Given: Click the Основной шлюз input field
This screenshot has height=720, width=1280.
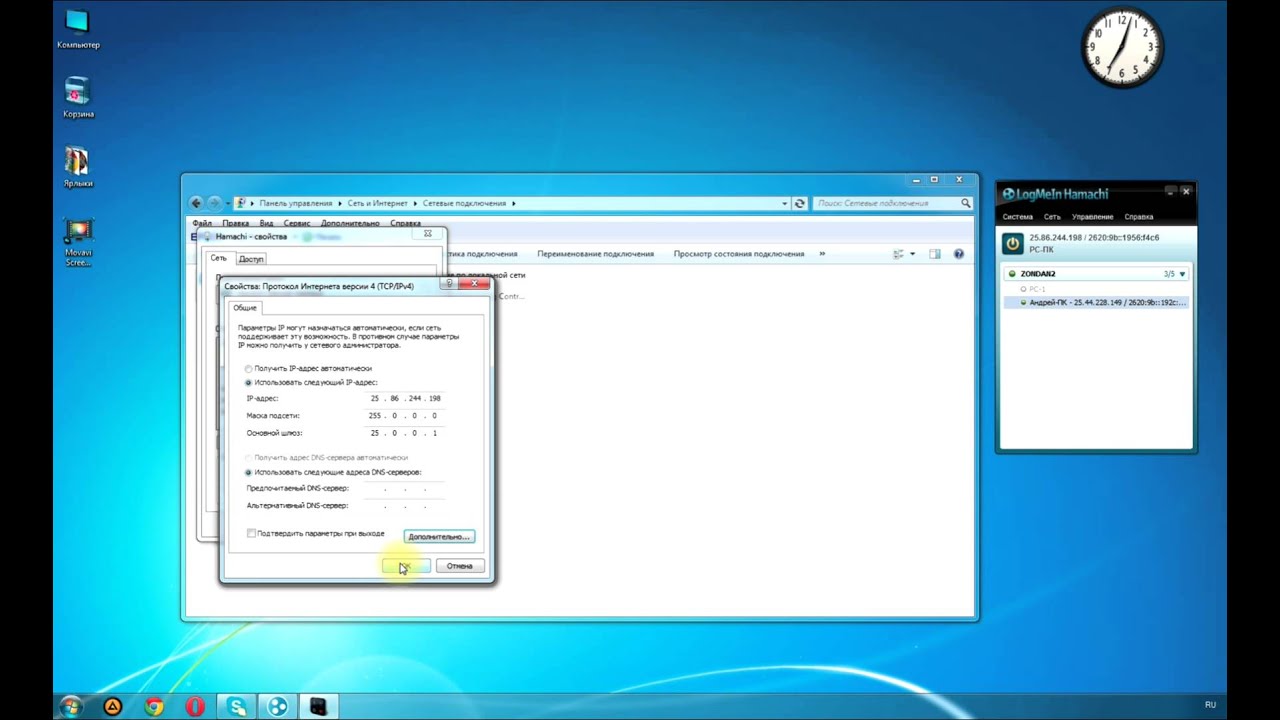Looking at the screenshot, I should (x=404, y=433).
